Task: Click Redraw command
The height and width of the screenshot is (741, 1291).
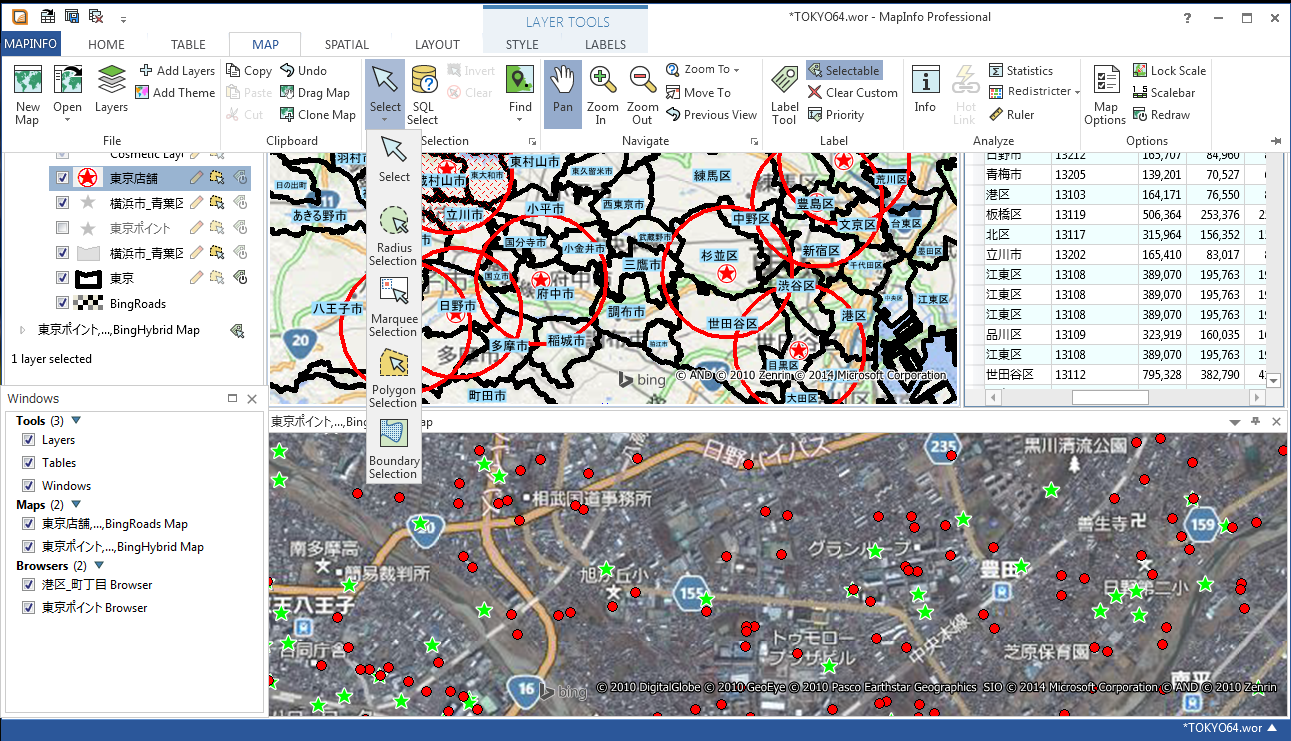Action: point(1162,115)
